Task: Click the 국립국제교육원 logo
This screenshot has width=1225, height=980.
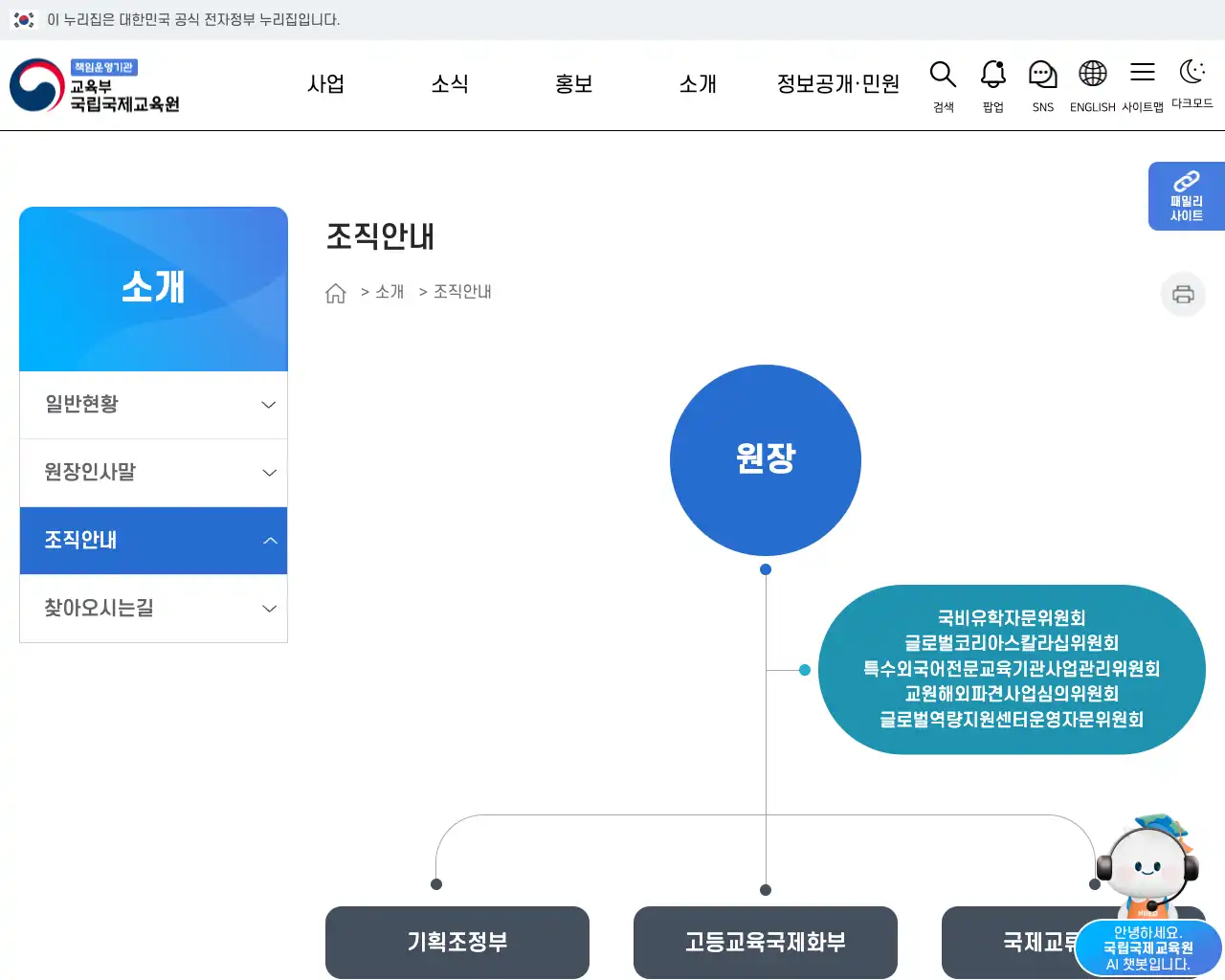Action: 95,85
